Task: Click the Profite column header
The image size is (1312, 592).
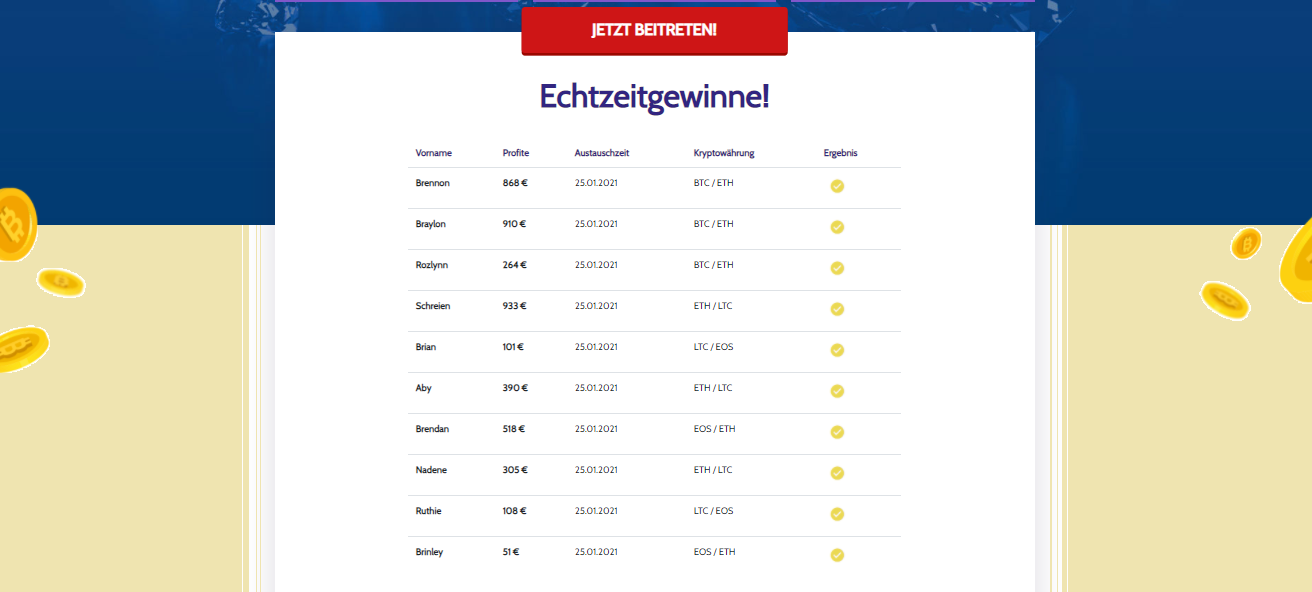Action: tap(516, 153)
